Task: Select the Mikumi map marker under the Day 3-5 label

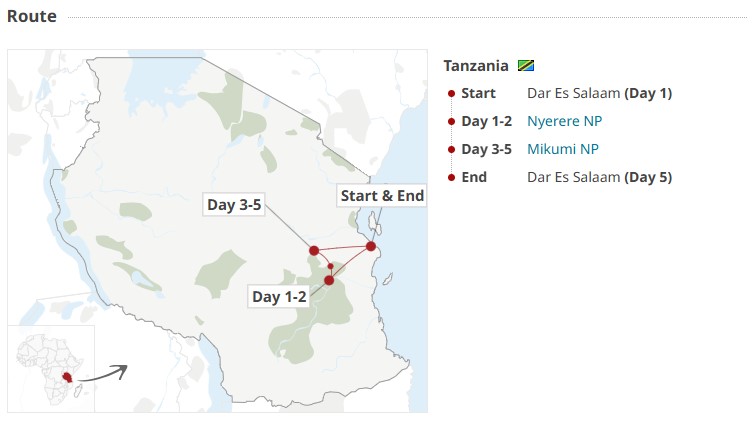Action: point(314,250)
